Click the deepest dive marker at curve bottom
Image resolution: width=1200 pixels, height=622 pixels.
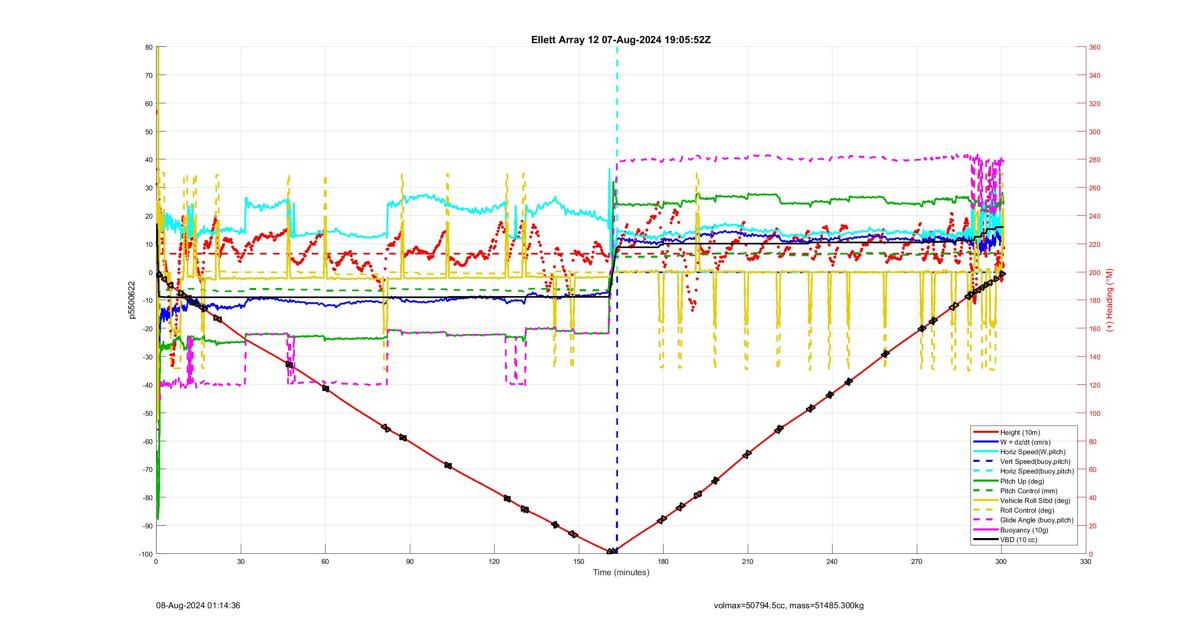click(612, 552)
